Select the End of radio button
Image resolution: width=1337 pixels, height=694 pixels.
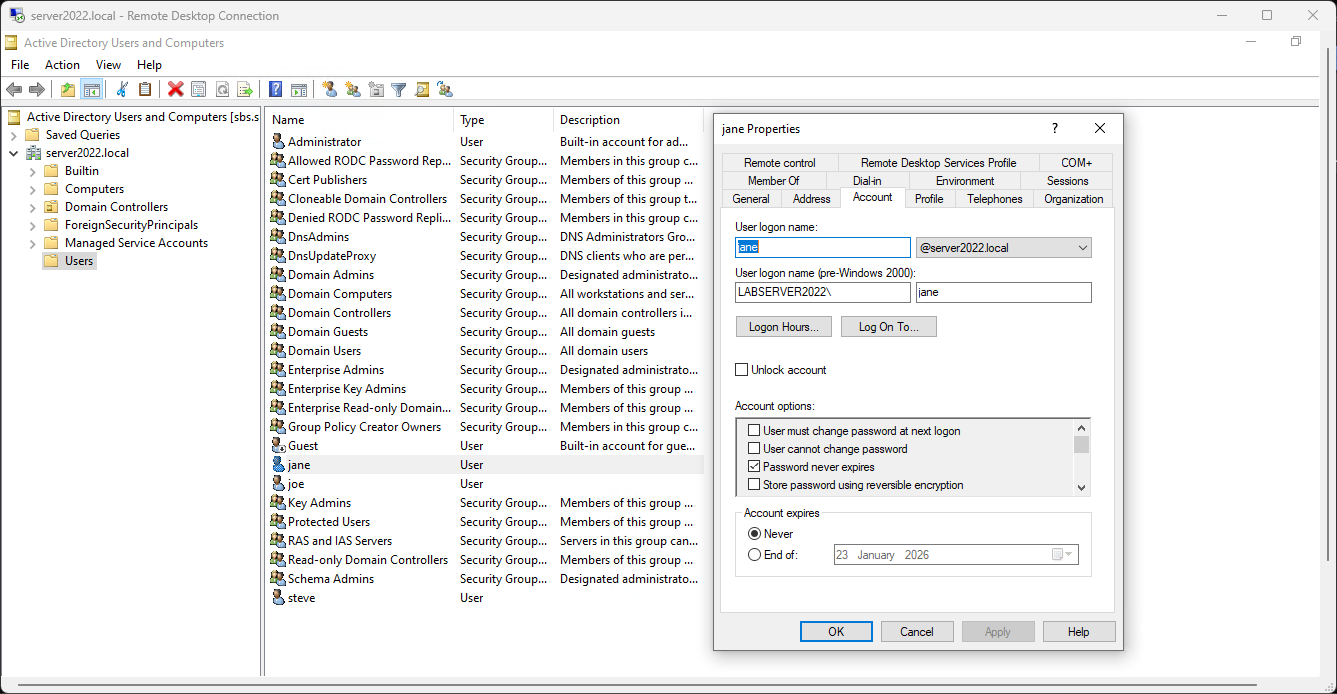[754, 555]
